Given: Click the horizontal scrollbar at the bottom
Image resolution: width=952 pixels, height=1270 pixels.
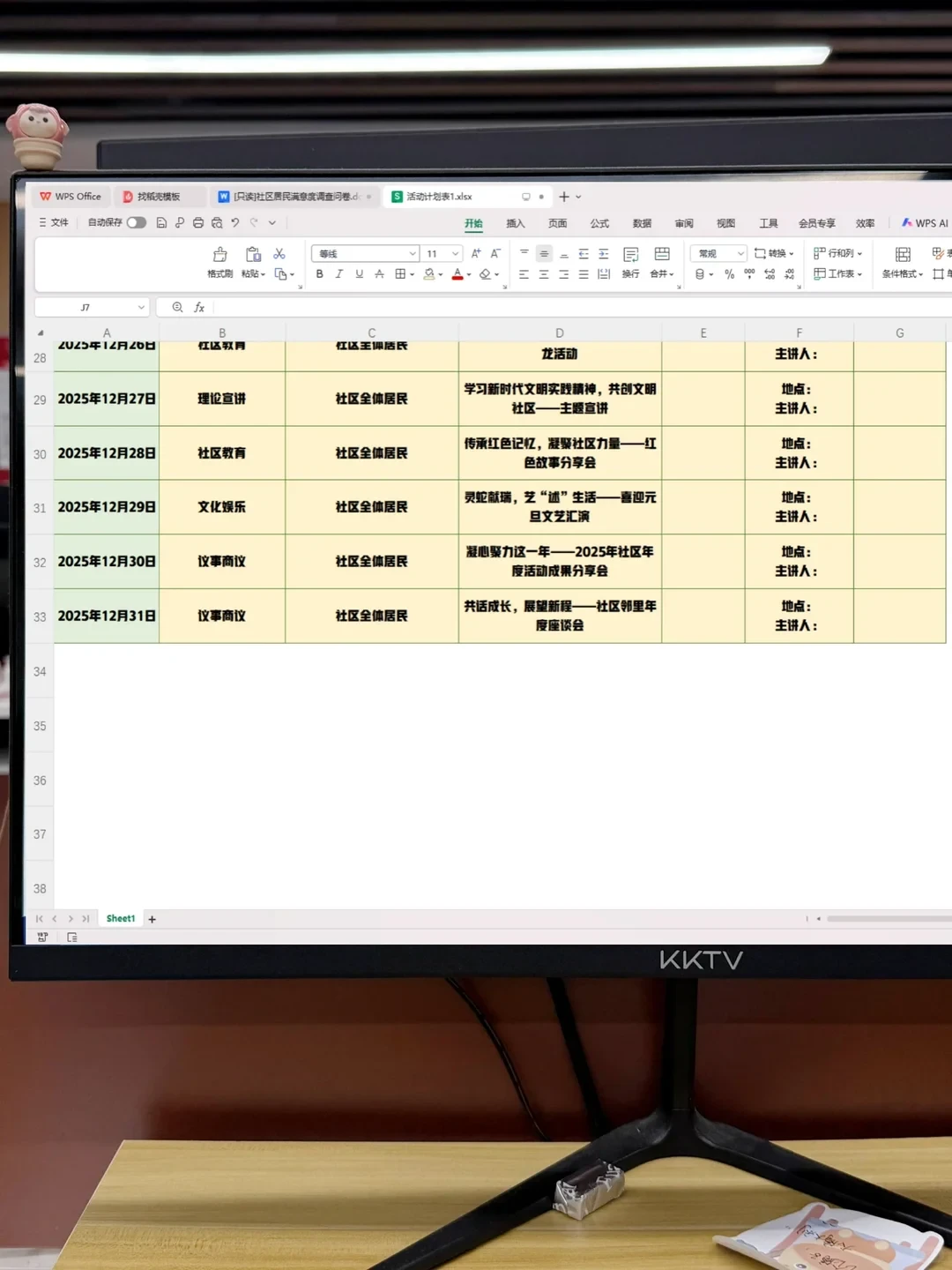Looking at the screenshot, I should pos(889,919).
